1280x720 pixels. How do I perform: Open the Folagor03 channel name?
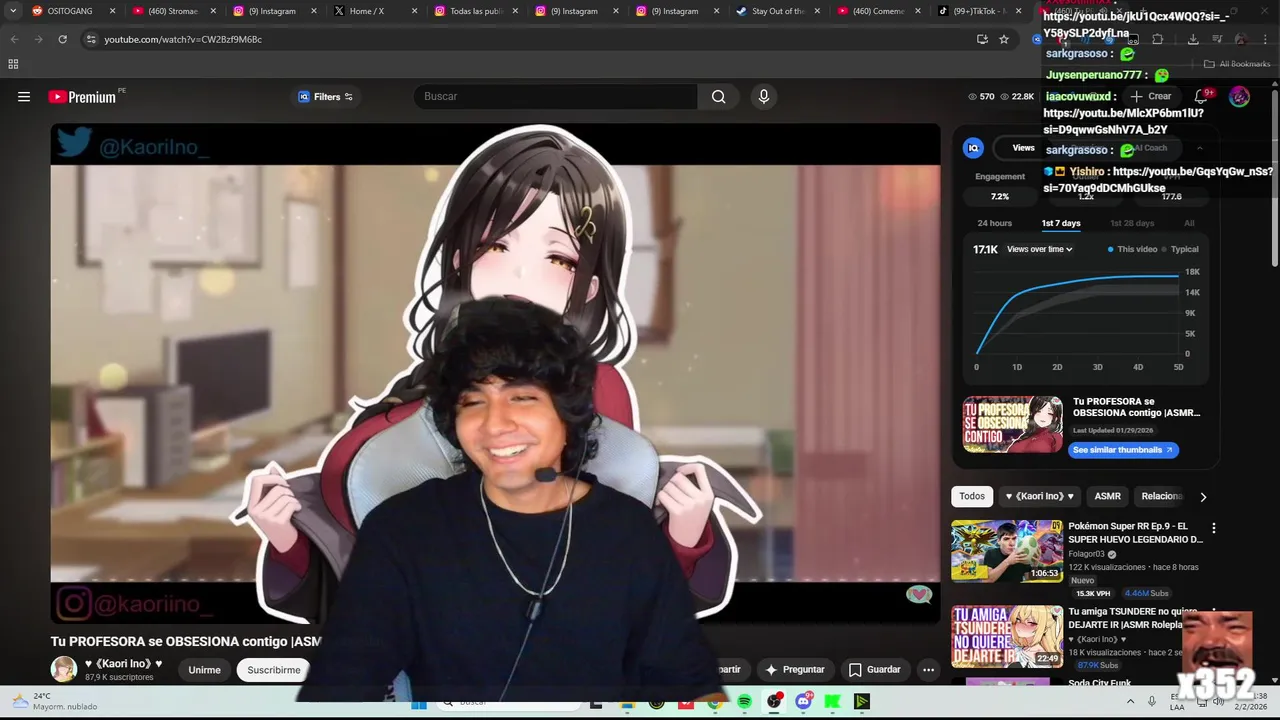click(1086, 554)
